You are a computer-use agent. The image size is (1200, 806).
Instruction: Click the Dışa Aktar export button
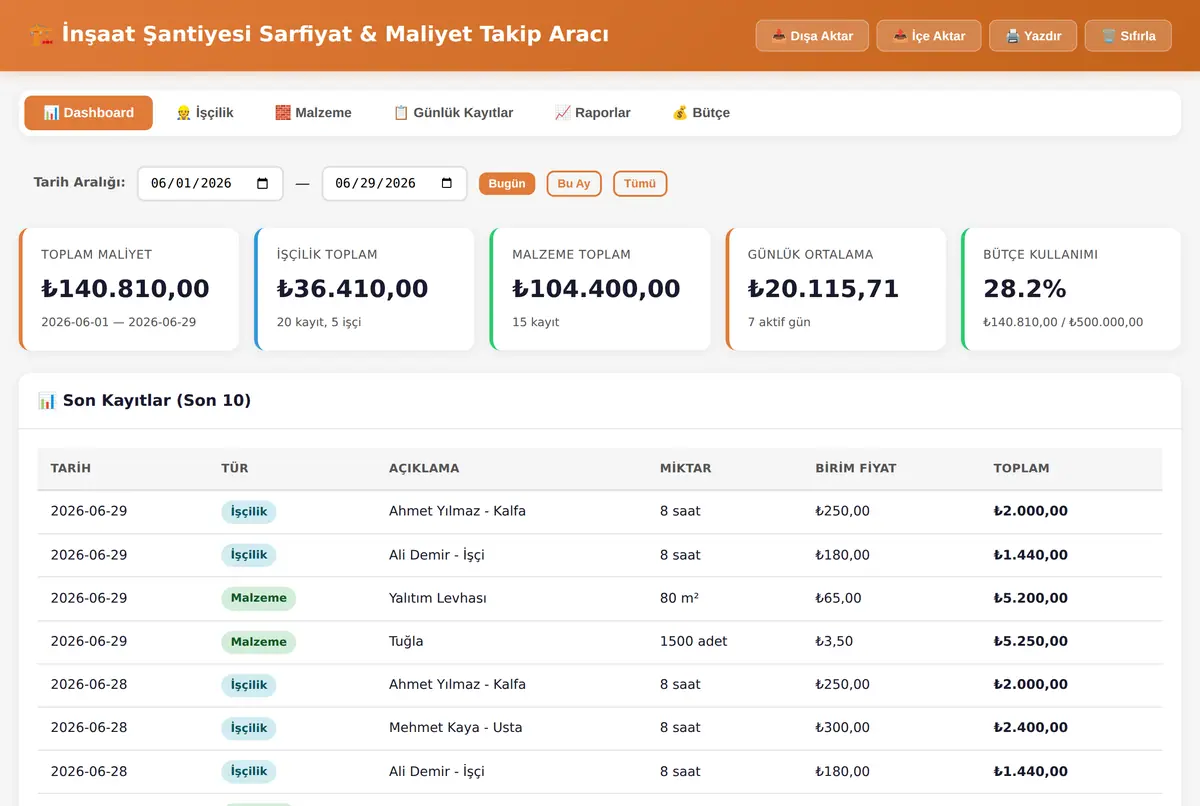[x=812, y=36]
